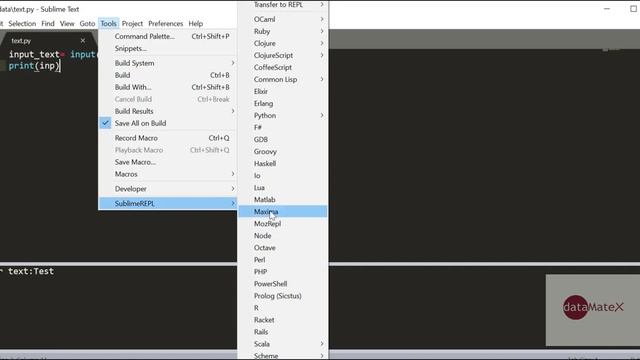
Task: Launch the PHP REPL
Action: click(283, 271)
